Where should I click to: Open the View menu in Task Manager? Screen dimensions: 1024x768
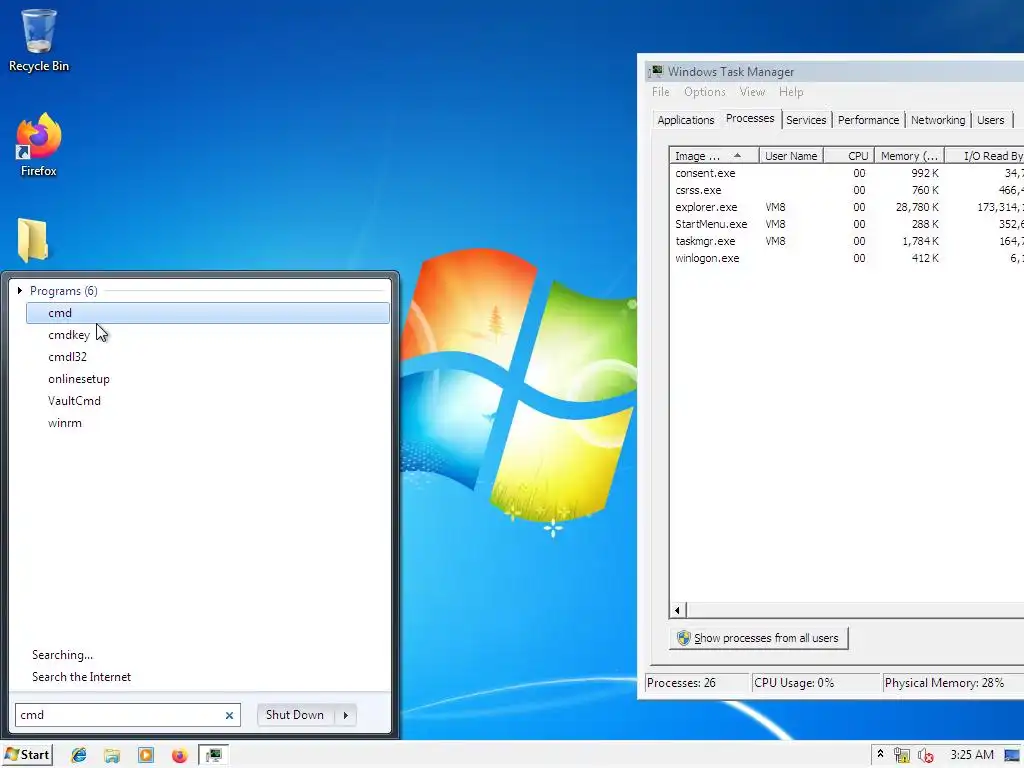pos(752,92)
